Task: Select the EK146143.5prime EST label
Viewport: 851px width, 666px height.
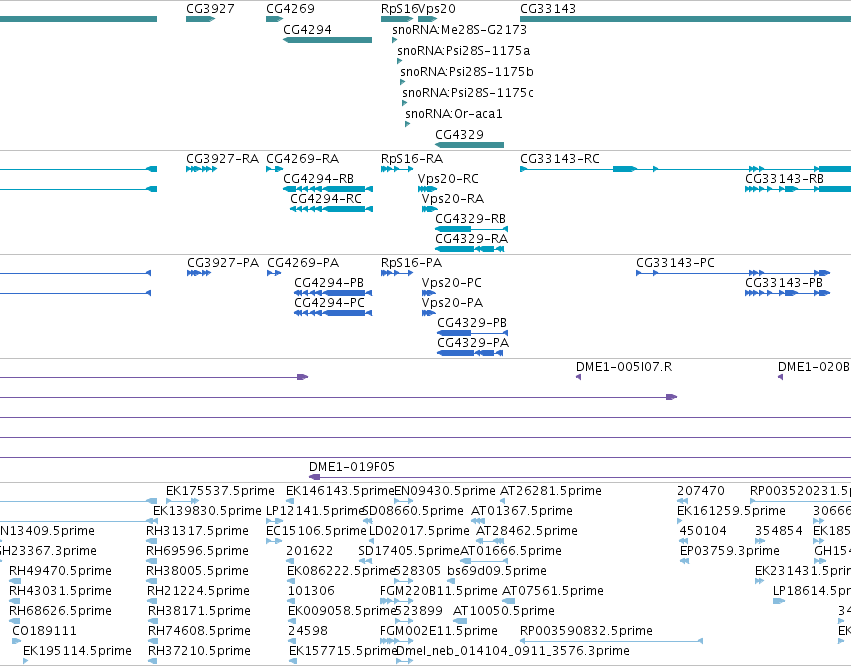Action: (x=340, y=491)
